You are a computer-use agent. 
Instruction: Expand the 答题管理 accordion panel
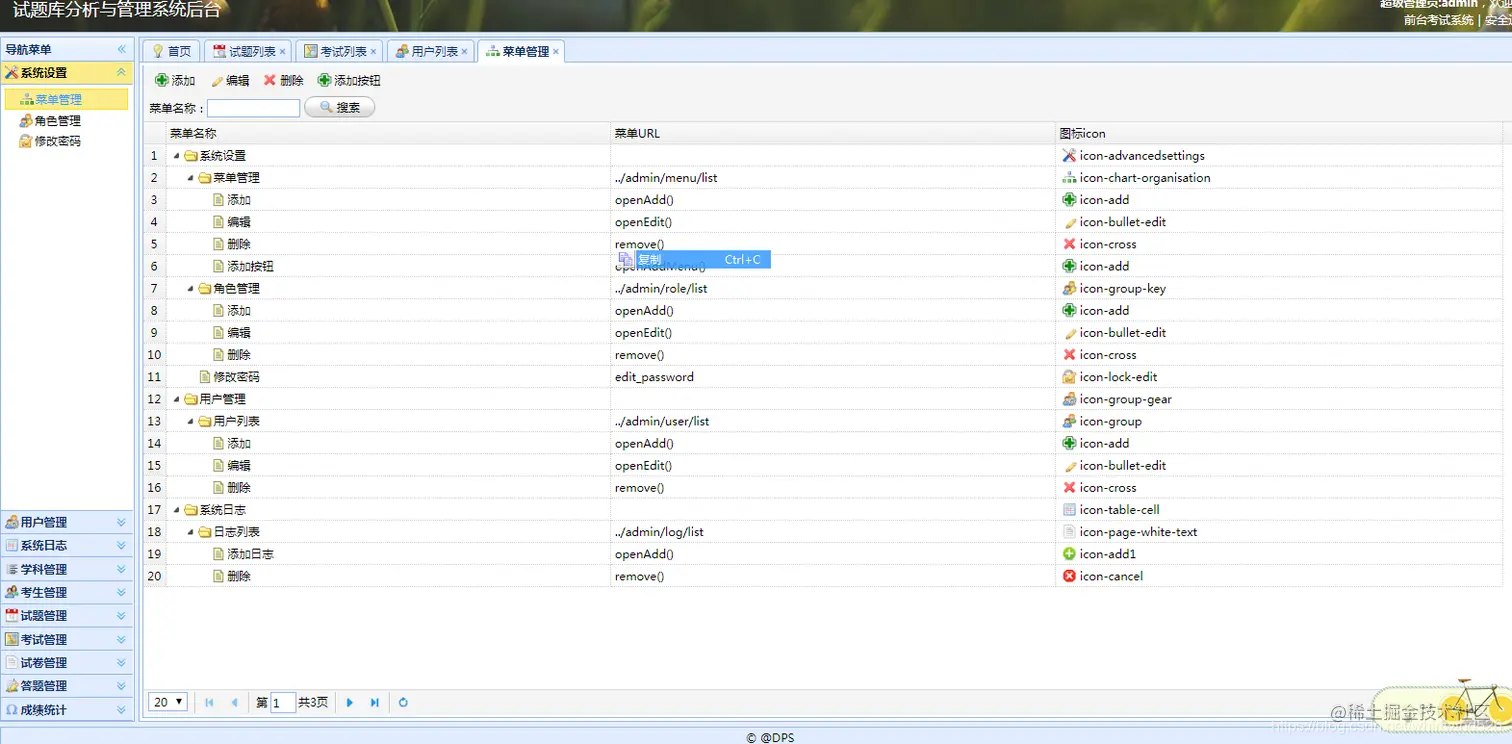(66, 686)
